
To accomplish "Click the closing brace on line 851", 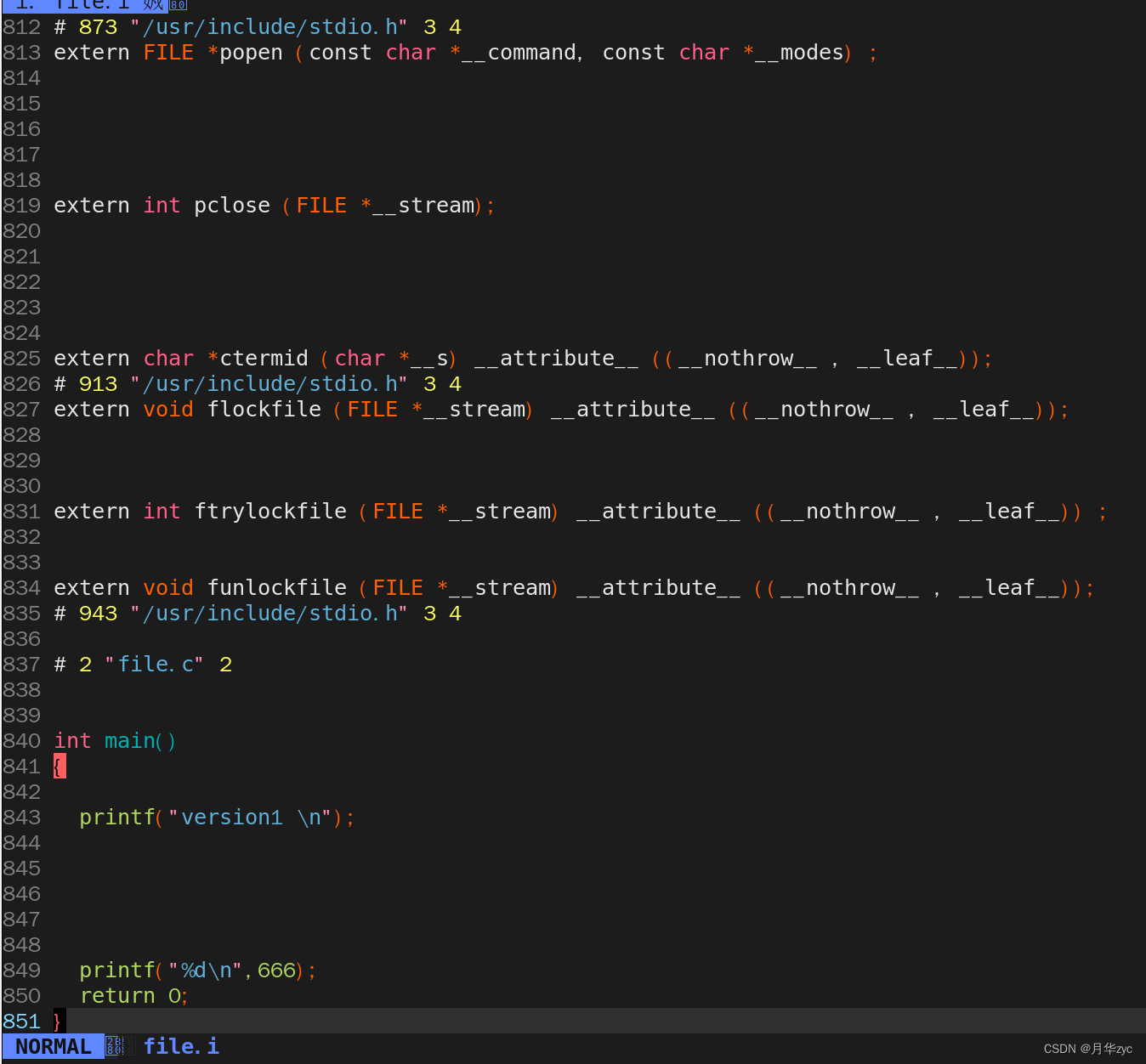I will point(58,1022).
